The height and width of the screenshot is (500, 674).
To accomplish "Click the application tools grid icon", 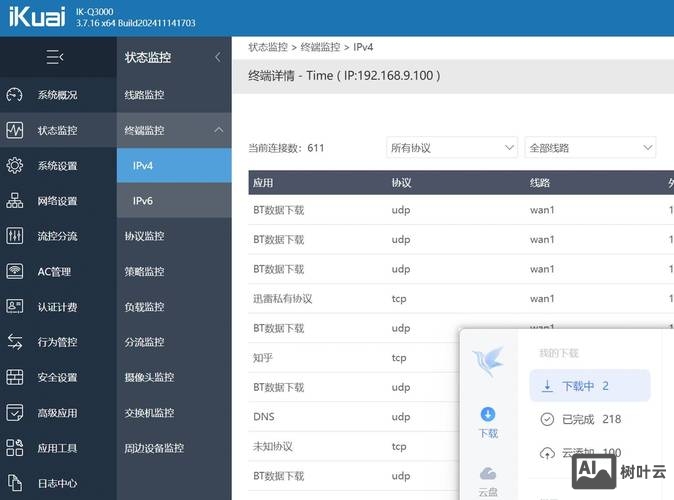I will 15,448.
